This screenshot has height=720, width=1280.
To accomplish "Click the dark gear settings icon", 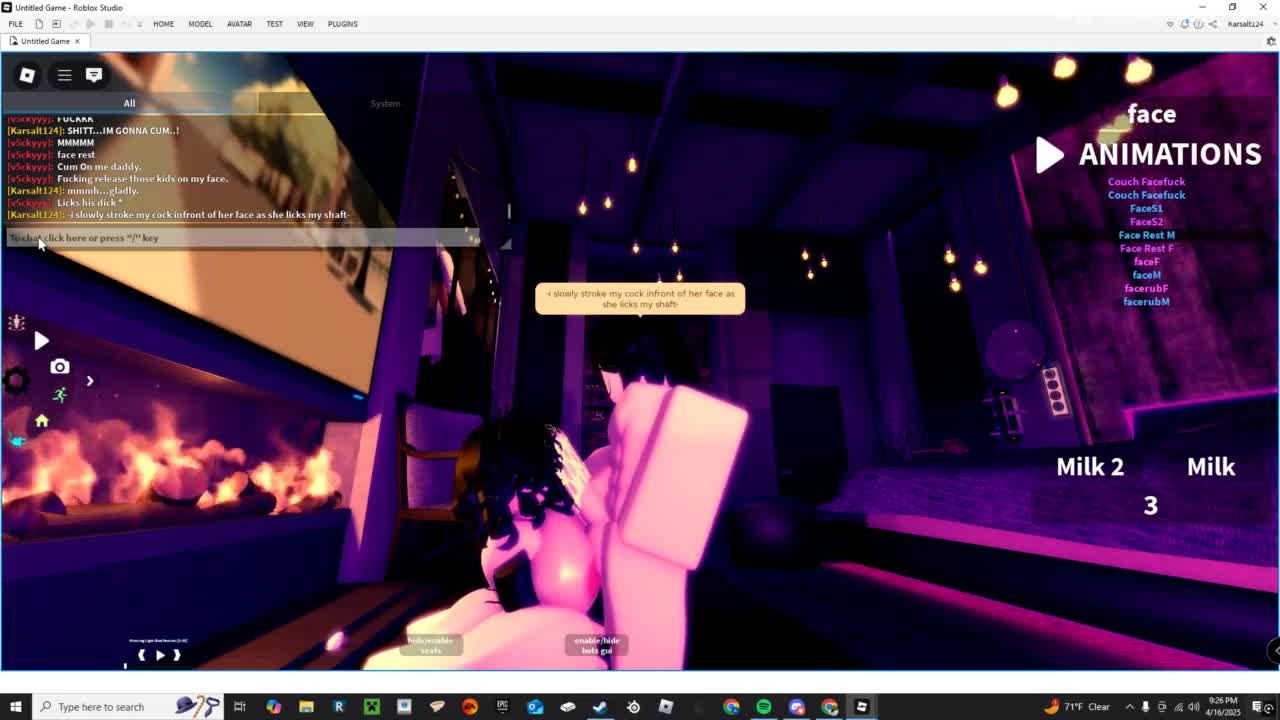I will tap(16, 380).
